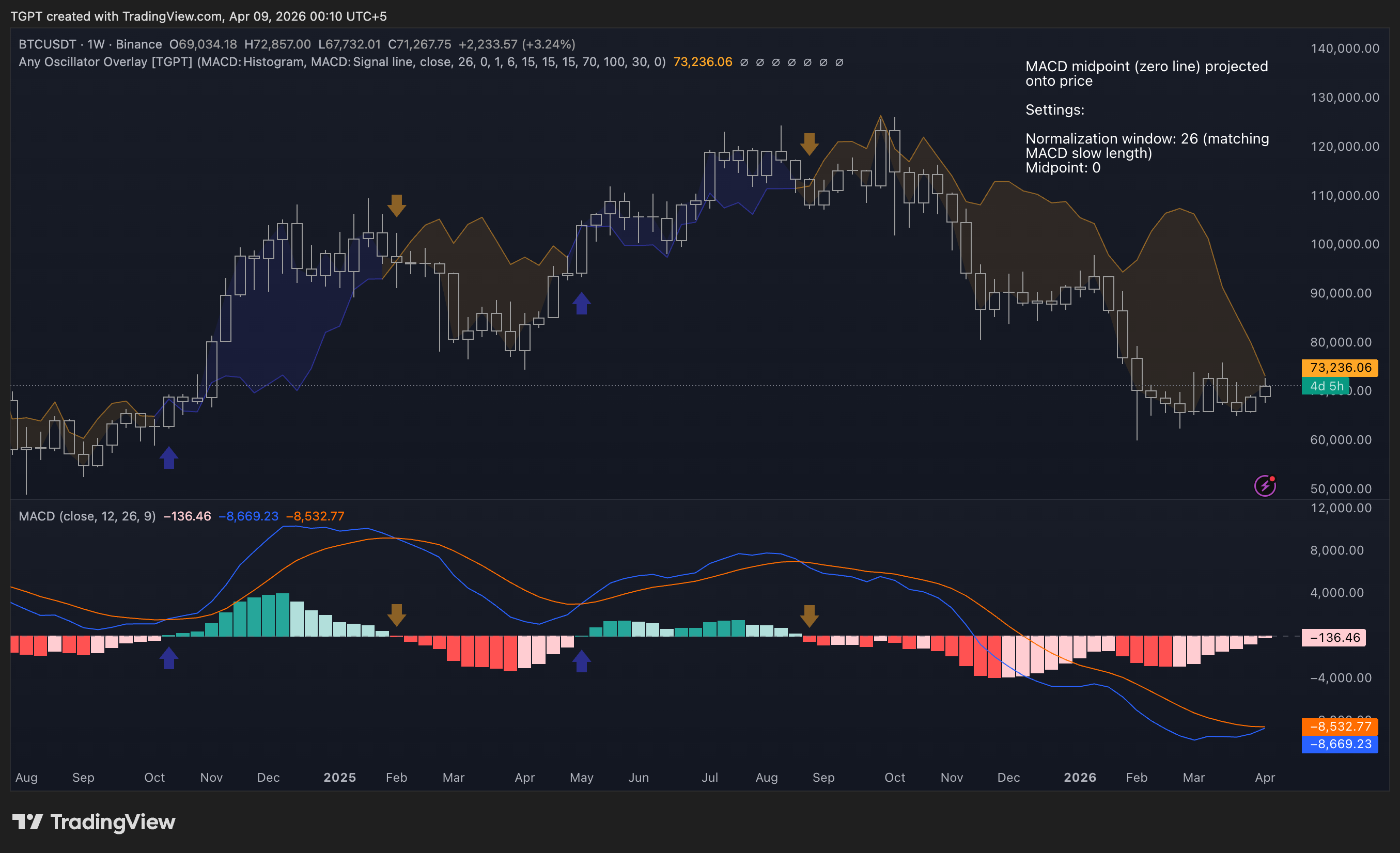Image resolution: width=1400 pixels, height=853 pixels.
Task: Click the 120,000.00 price scale label
Action: (1344, 147)
